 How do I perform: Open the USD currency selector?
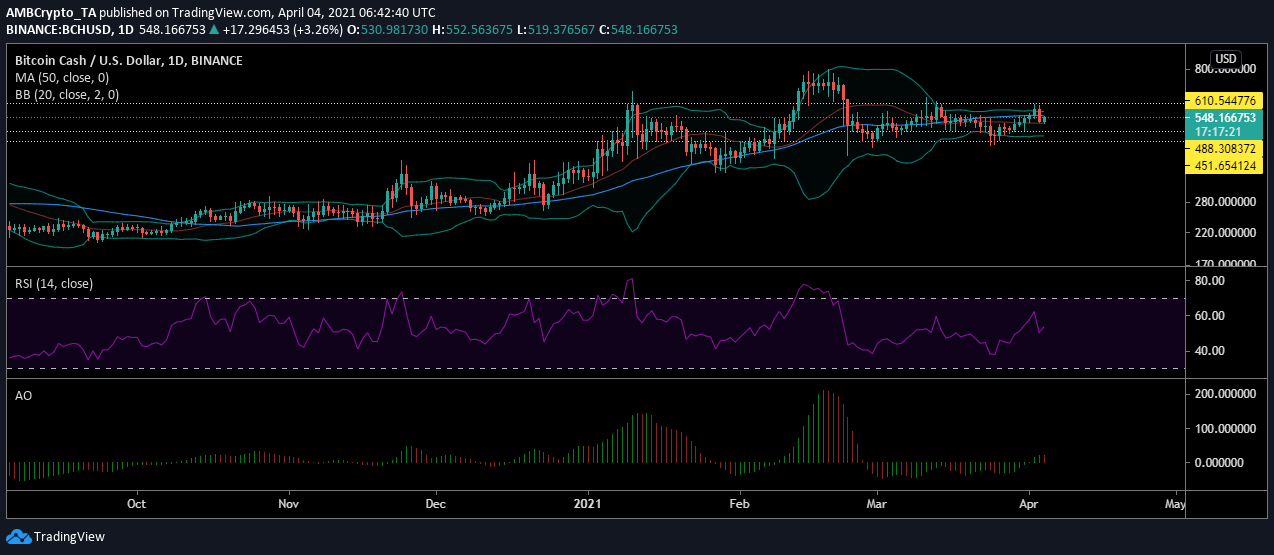point(1226,59)
